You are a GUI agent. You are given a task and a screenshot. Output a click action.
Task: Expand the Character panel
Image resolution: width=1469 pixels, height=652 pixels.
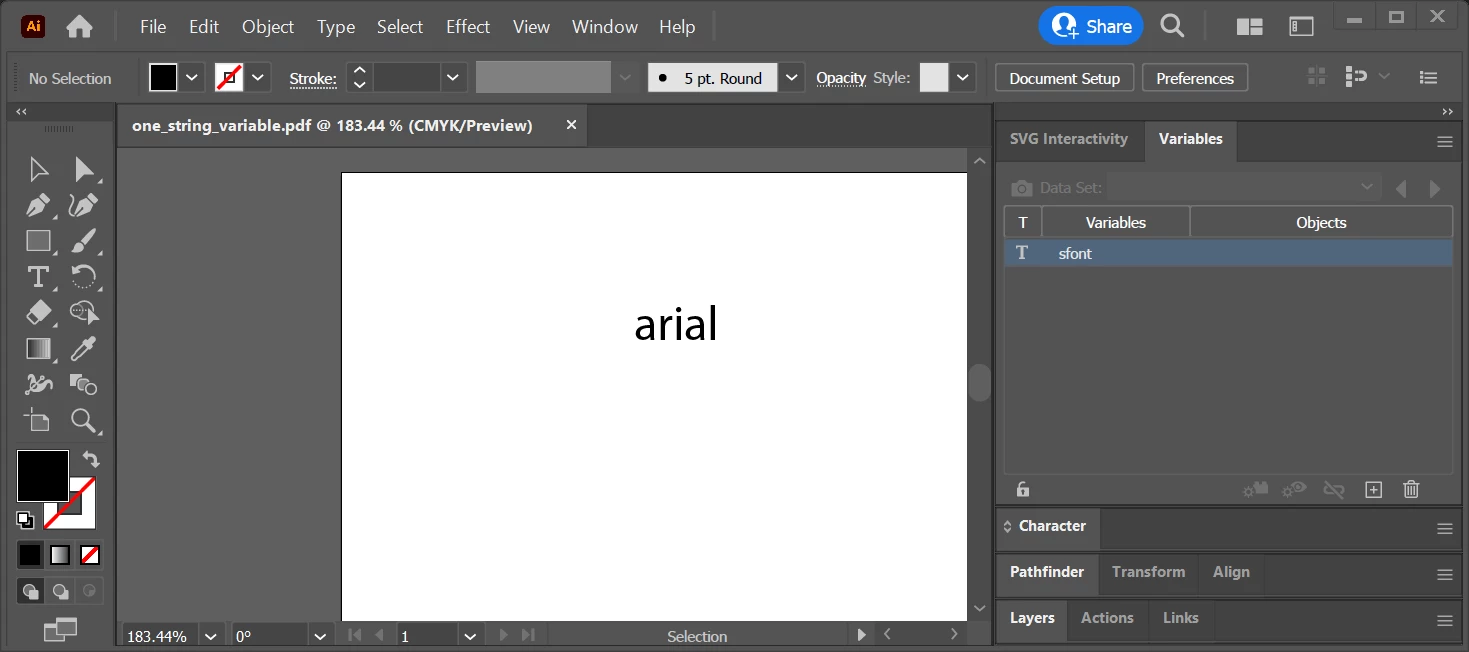(1052, 526)
